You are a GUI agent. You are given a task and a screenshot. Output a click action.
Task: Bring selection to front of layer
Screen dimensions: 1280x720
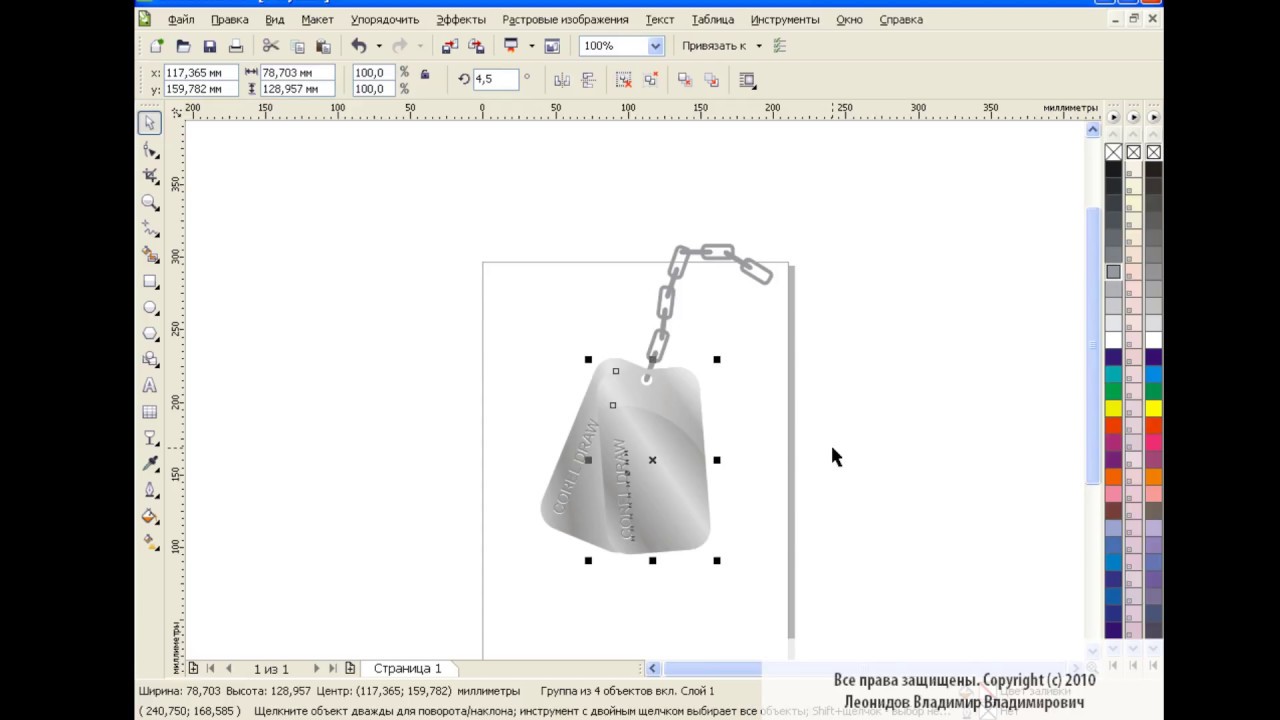(x=685, y=80)
